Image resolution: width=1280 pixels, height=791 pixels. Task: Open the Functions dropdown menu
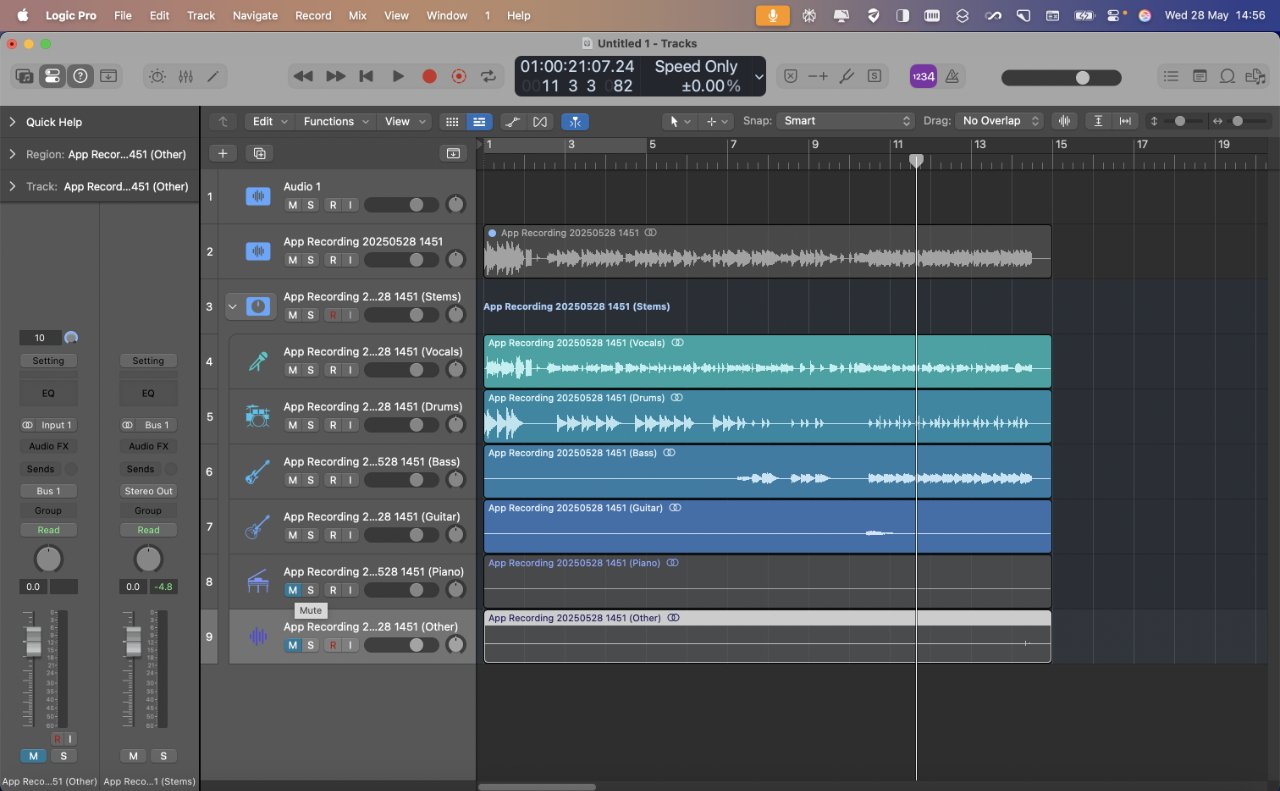pyautogui.click(x=336, y=121)
